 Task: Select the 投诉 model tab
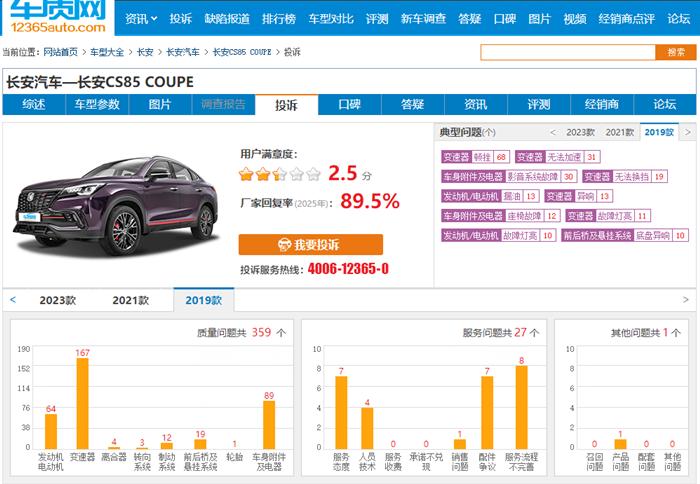286,105
